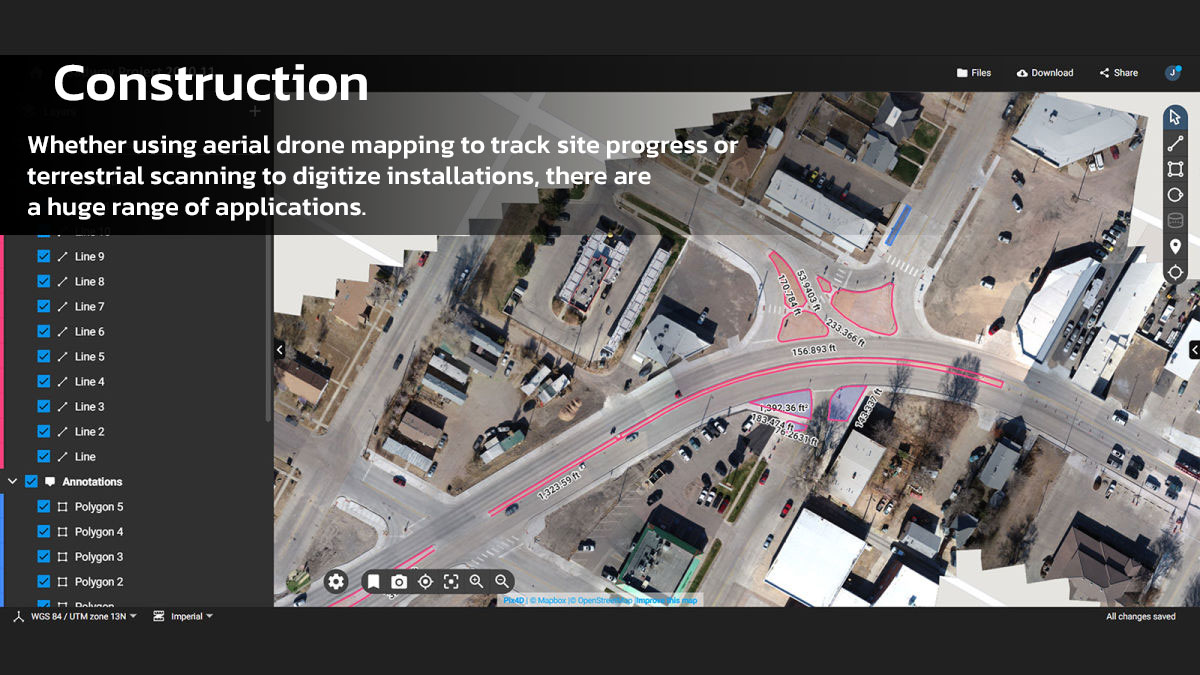Take a screenshot with camera icon
Viewport: 1200px width, 675px height.
click(x=399, y=581)
